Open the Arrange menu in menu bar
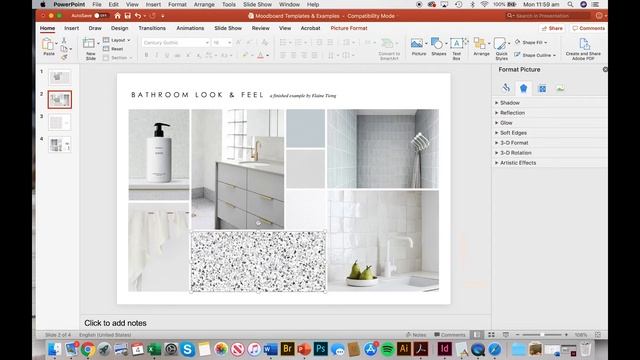640x360 pixels. coord(204,4)
